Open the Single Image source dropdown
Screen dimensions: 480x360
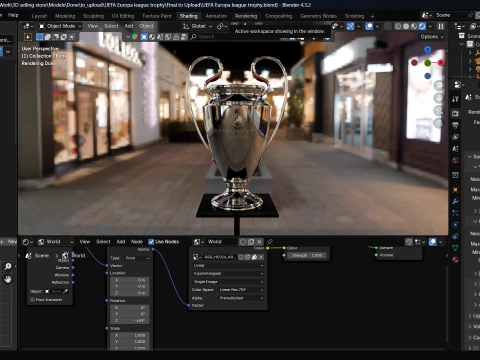coord(228,282)
